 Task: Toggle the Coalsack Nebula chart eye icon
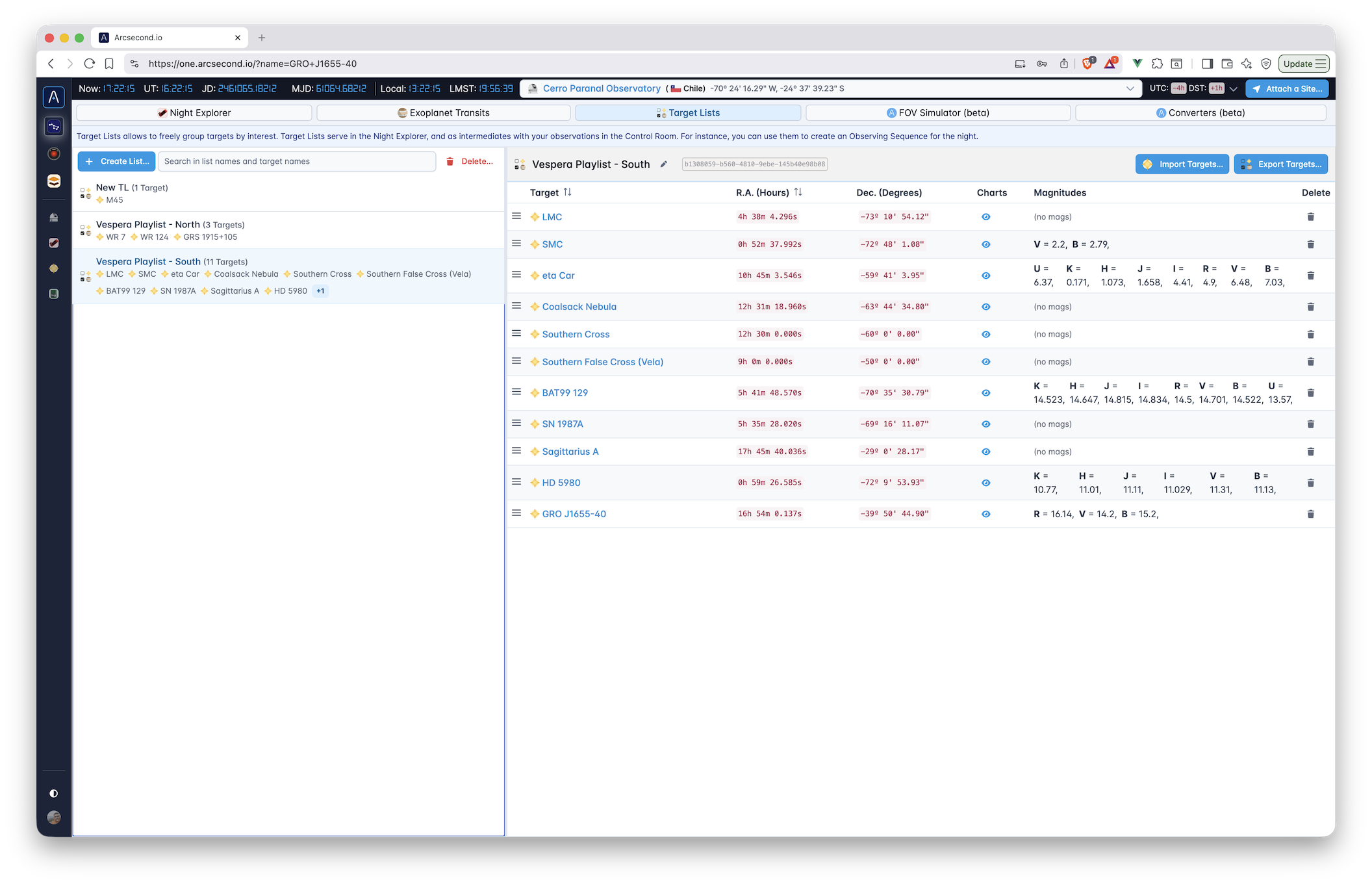click(985, 307)
